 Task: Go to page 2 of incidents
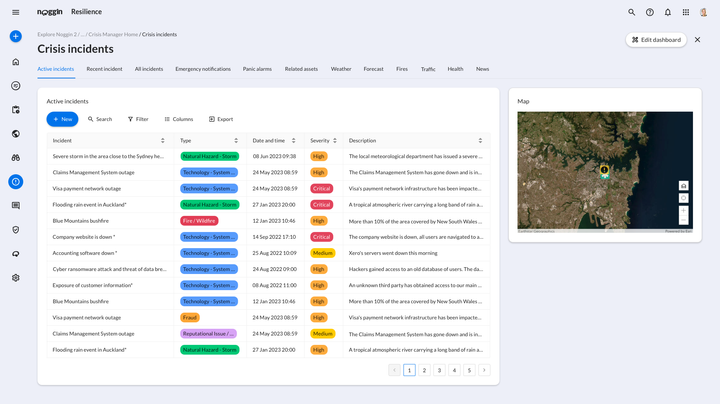[x=424, y=370]
